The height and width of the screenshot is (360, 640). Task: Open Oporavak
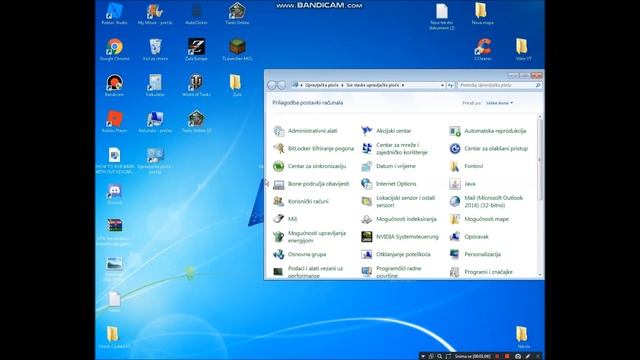[469, 237]
